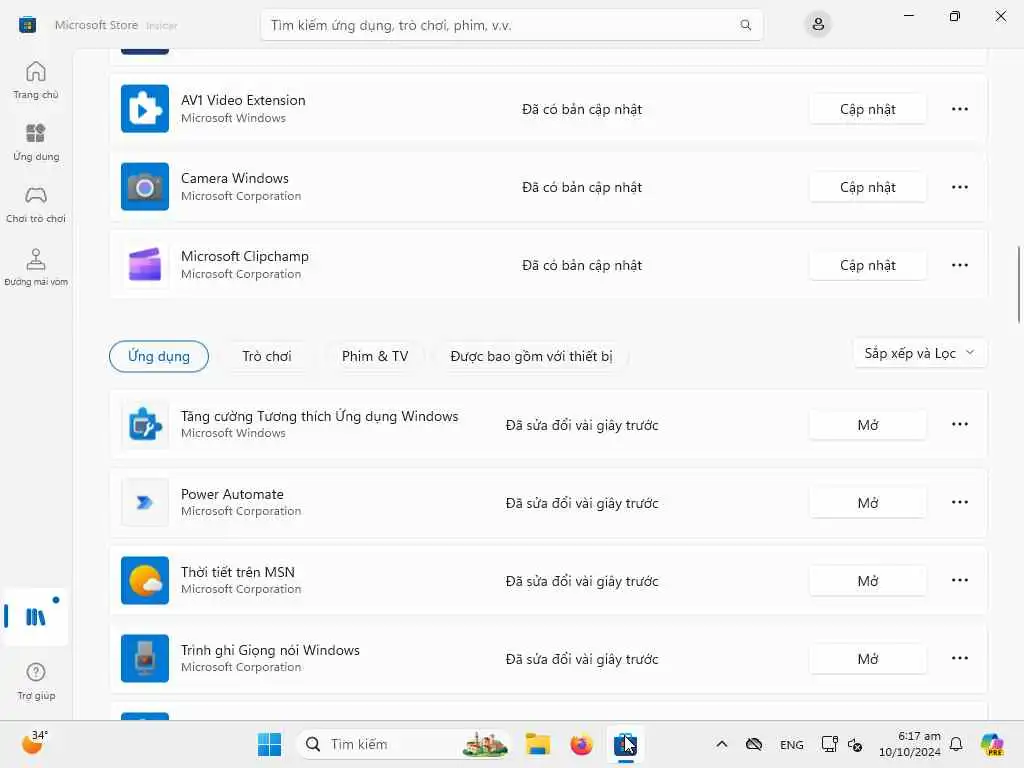Screen dimensions: 1024x768
Task: Open Thời tiết trên MSN with Mở
Action: 867,581
